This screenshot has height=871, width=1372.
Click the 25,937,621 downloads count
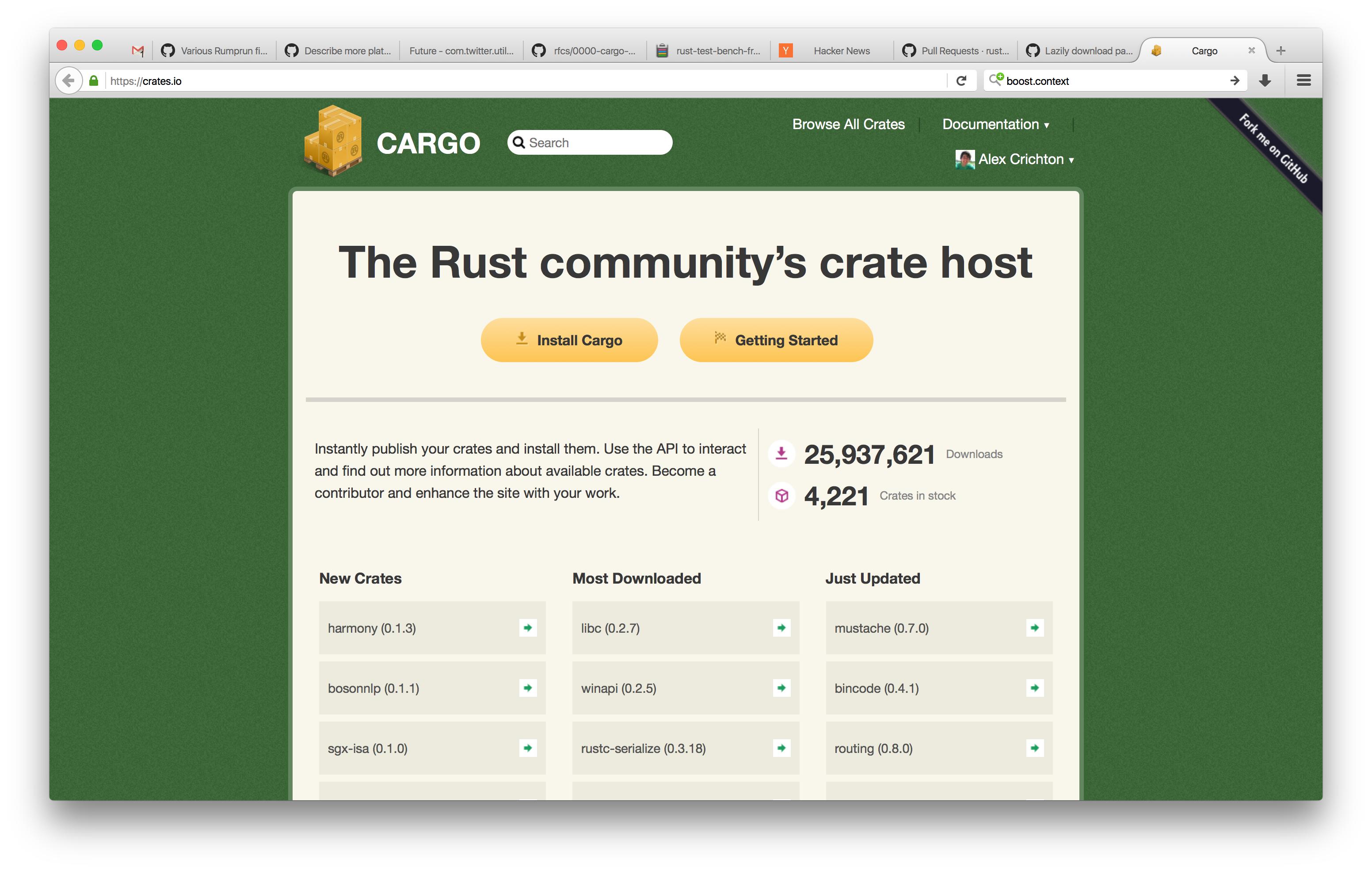coord(869,455)
